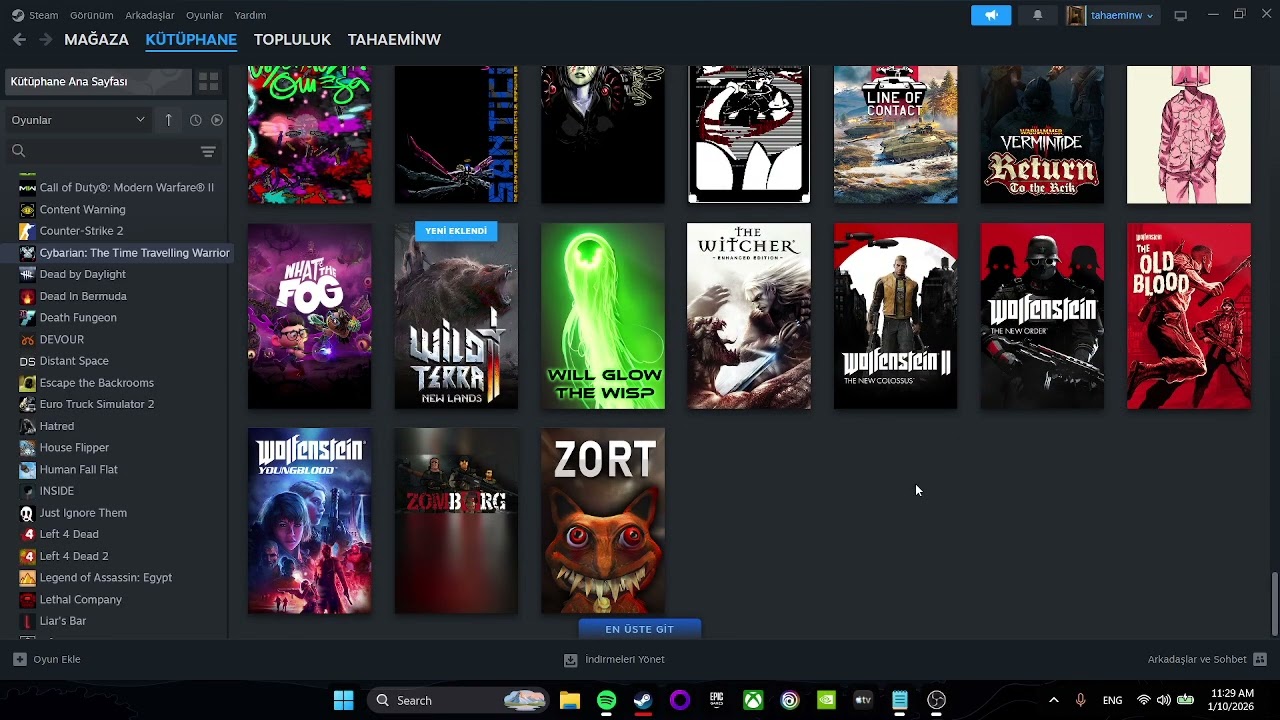Go back with the left arrow
1280x720 pixels.
pyautogui.click(x=19, y=39)
